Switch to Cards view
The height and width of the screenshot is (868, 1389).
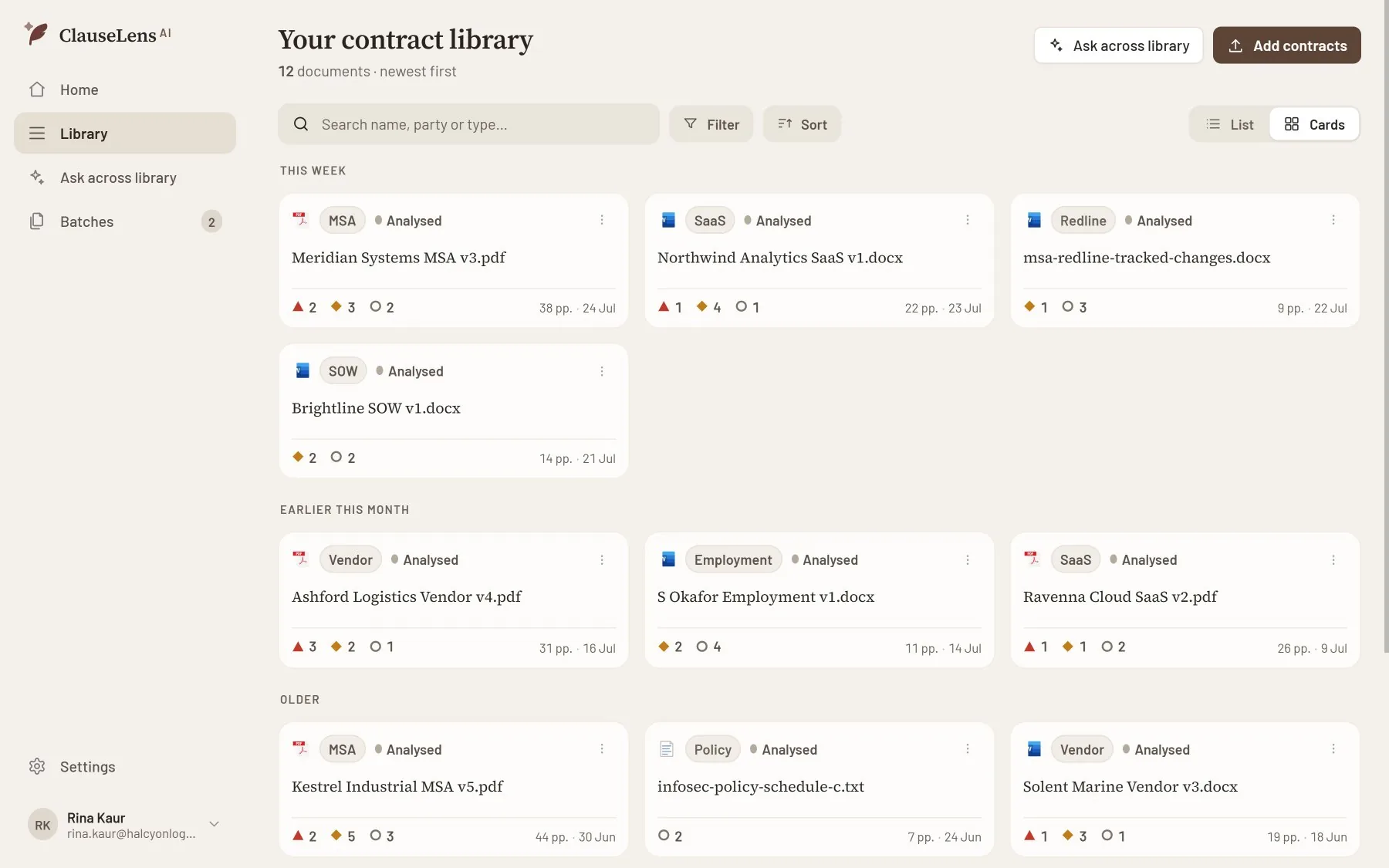coord(1314,124)
